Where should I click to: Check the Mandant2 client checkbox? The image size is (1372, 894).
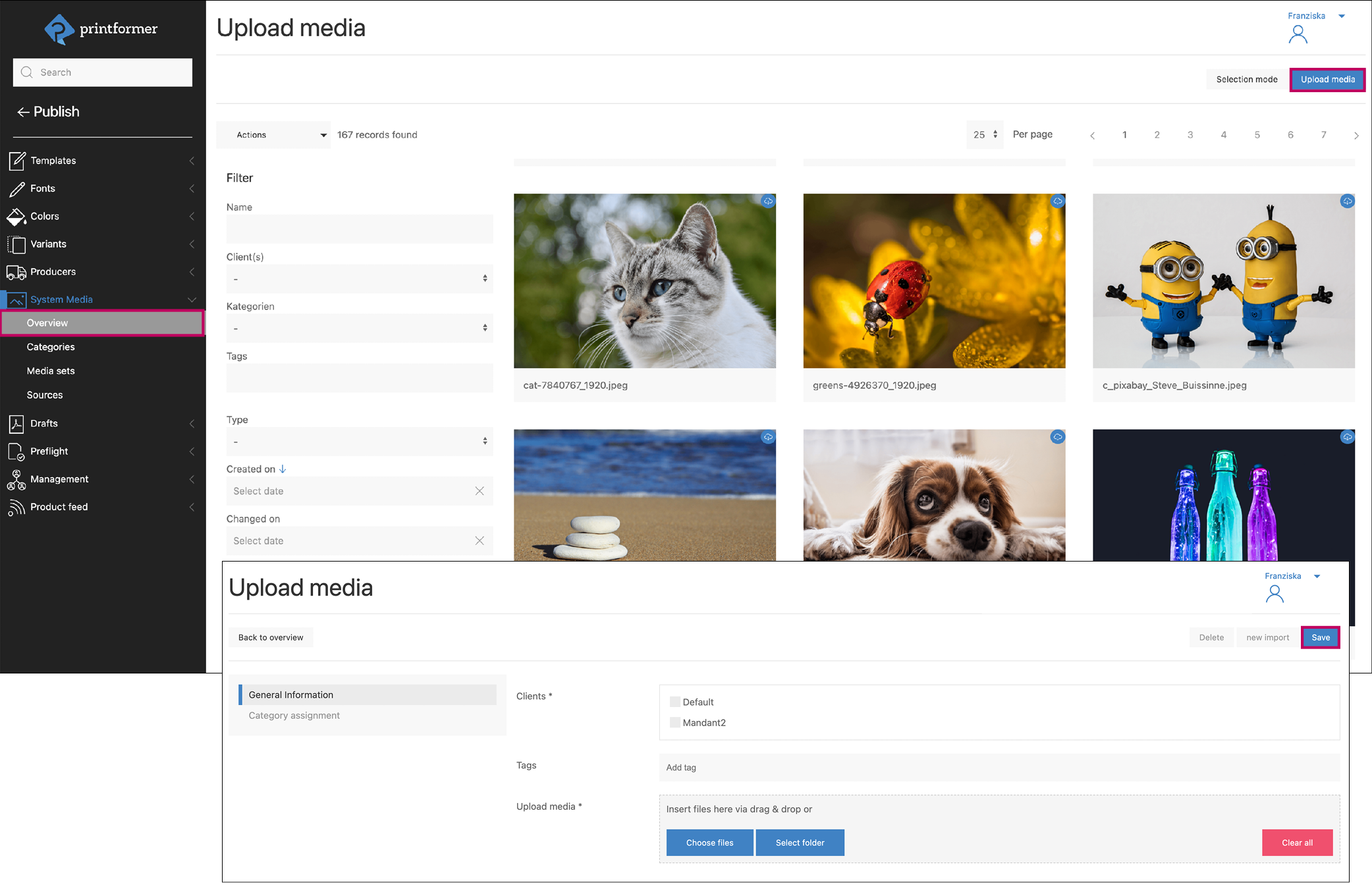coord(675,722)
